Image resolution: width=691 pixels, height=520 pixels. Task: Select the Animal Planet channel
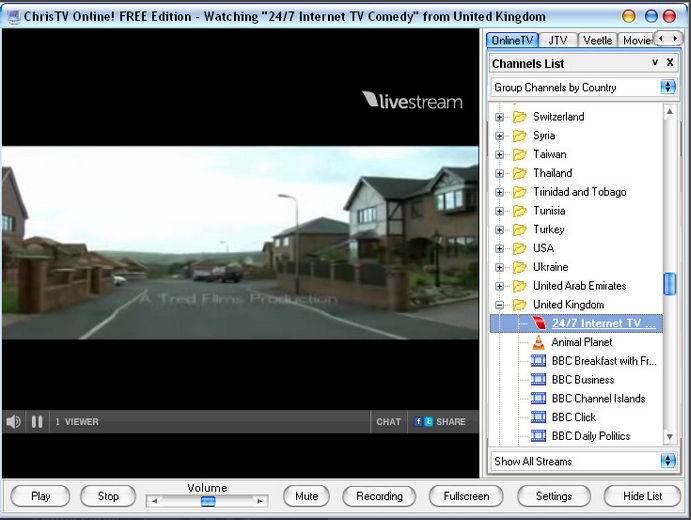pos(582,342)
